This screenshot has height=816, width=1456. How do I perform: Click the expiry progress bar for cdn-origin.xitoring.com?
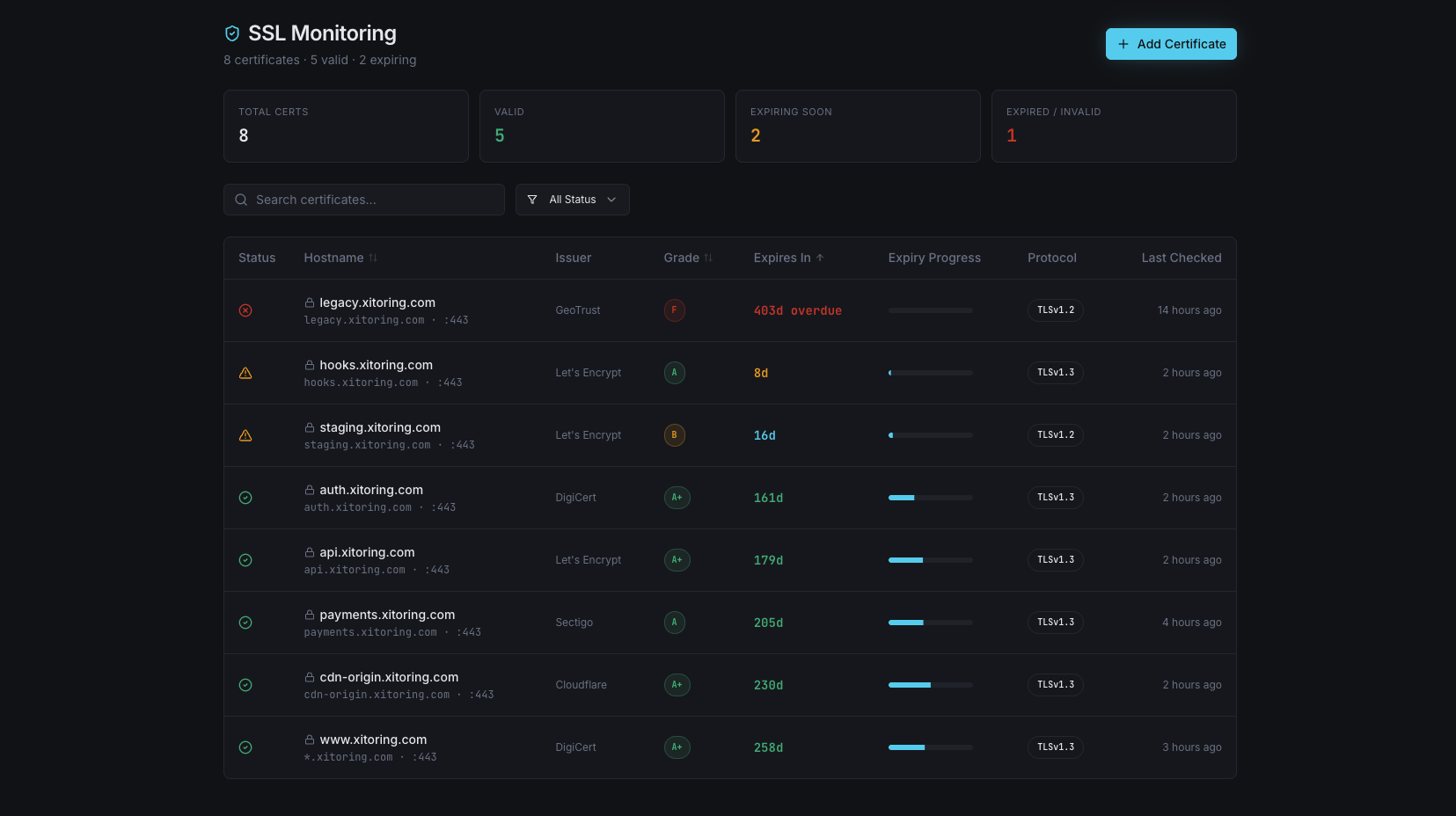point(930,685)
